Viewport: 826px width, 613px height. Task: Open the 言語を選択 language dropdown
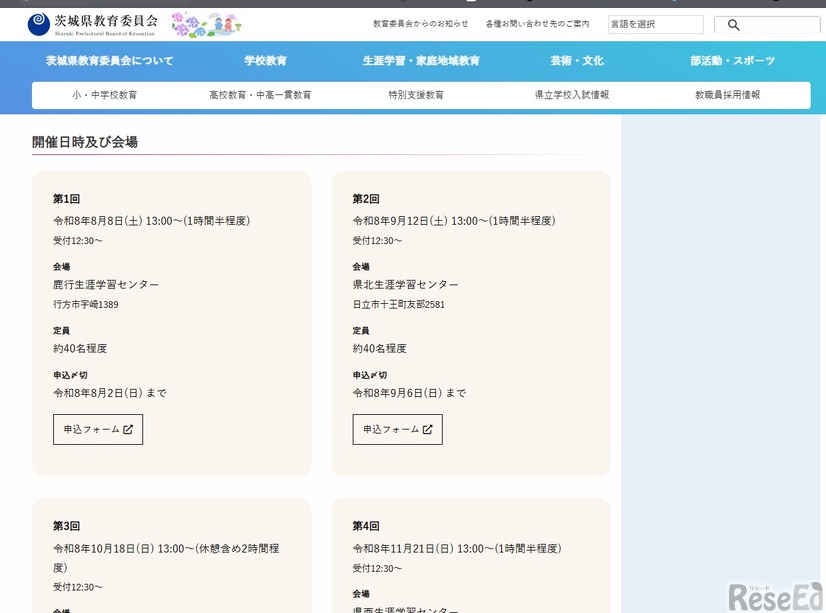[x=655, y=24]
